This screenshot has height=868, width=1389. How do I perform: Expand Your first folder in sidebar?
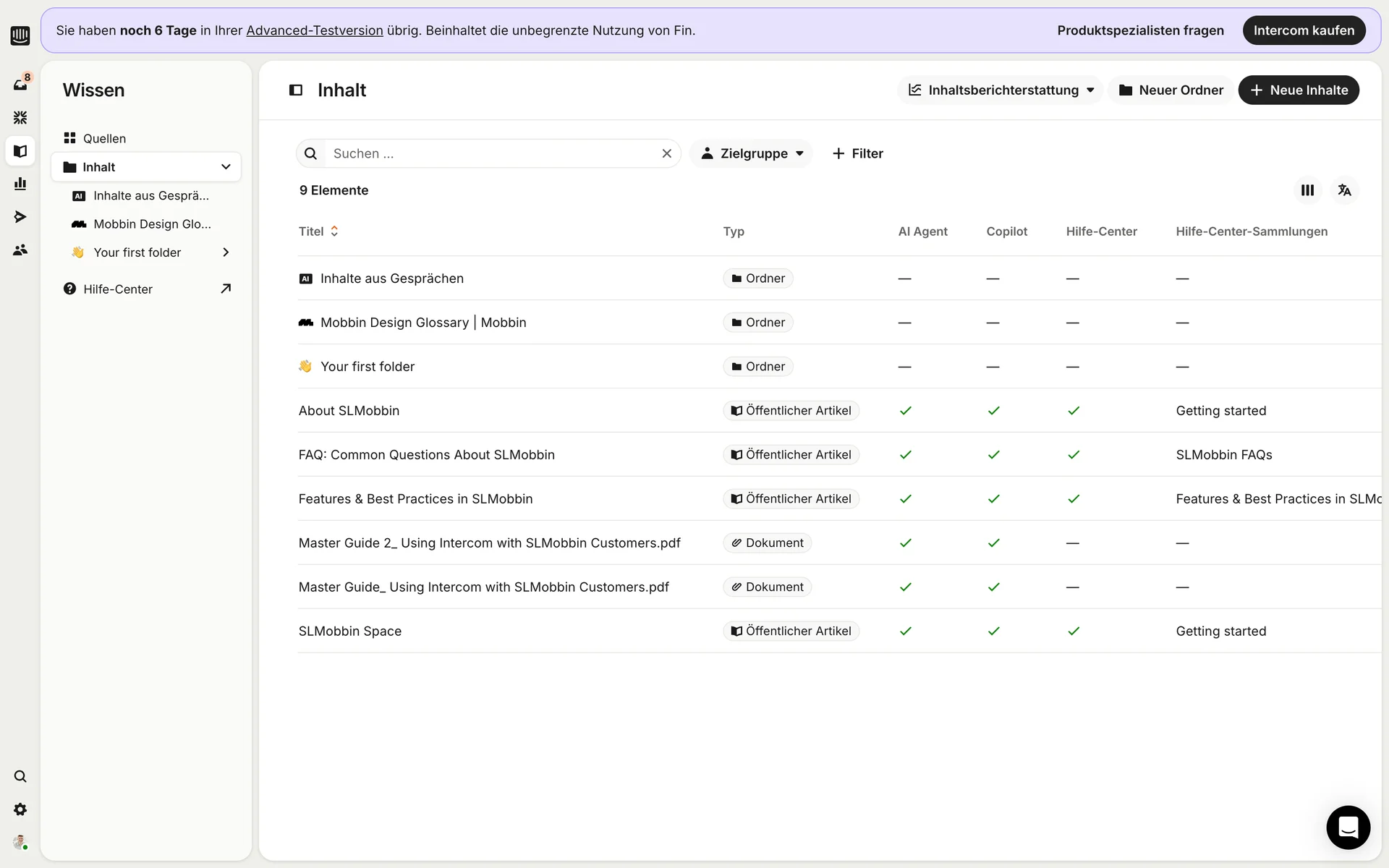pos(226,252)
